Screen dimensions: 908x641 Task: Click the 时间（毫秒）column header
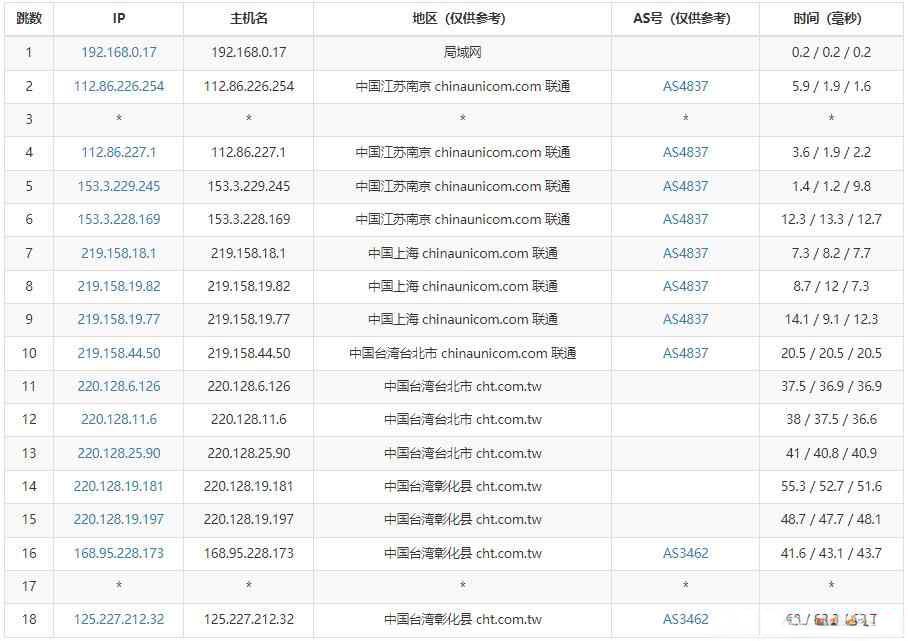coord(832,19)
